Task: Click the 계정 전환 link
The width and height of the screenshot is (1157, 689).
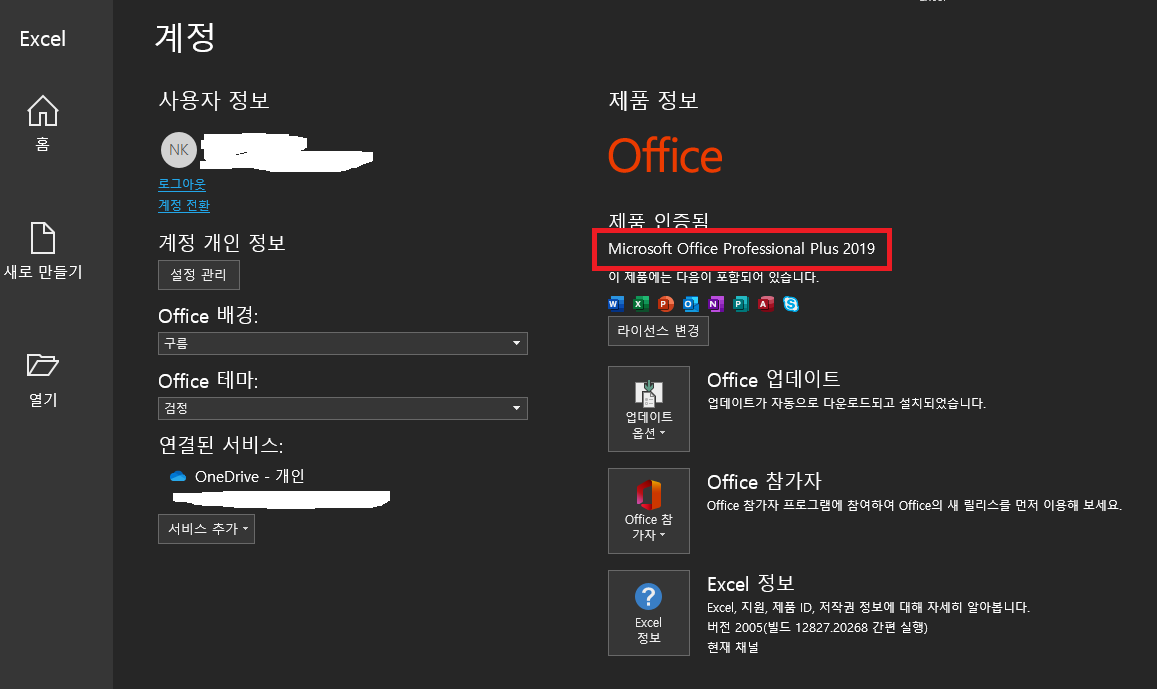Action: 184,205
